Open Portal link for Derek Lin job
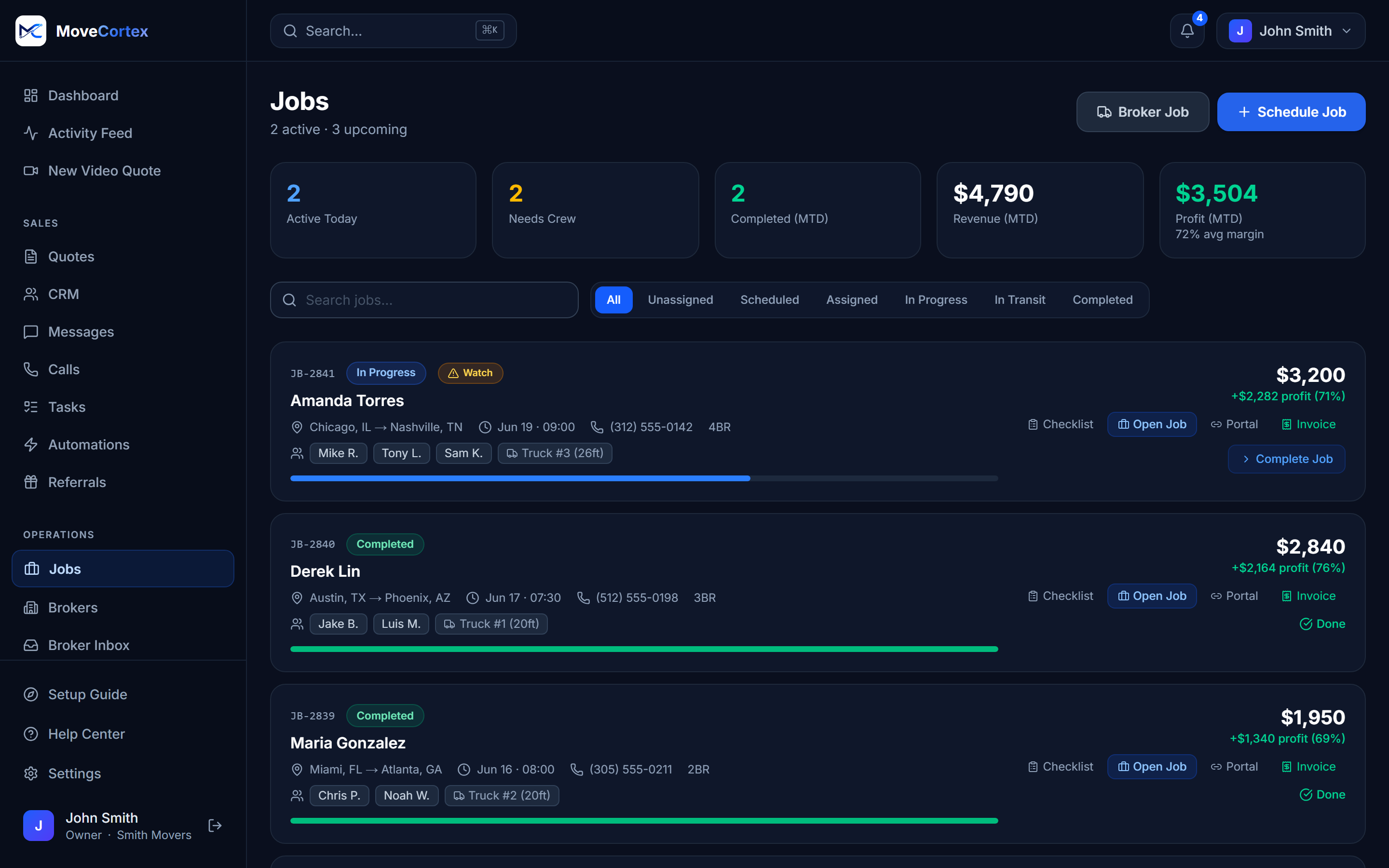The width and height of the screenshot is (1389, 868). click(1234, 596)
